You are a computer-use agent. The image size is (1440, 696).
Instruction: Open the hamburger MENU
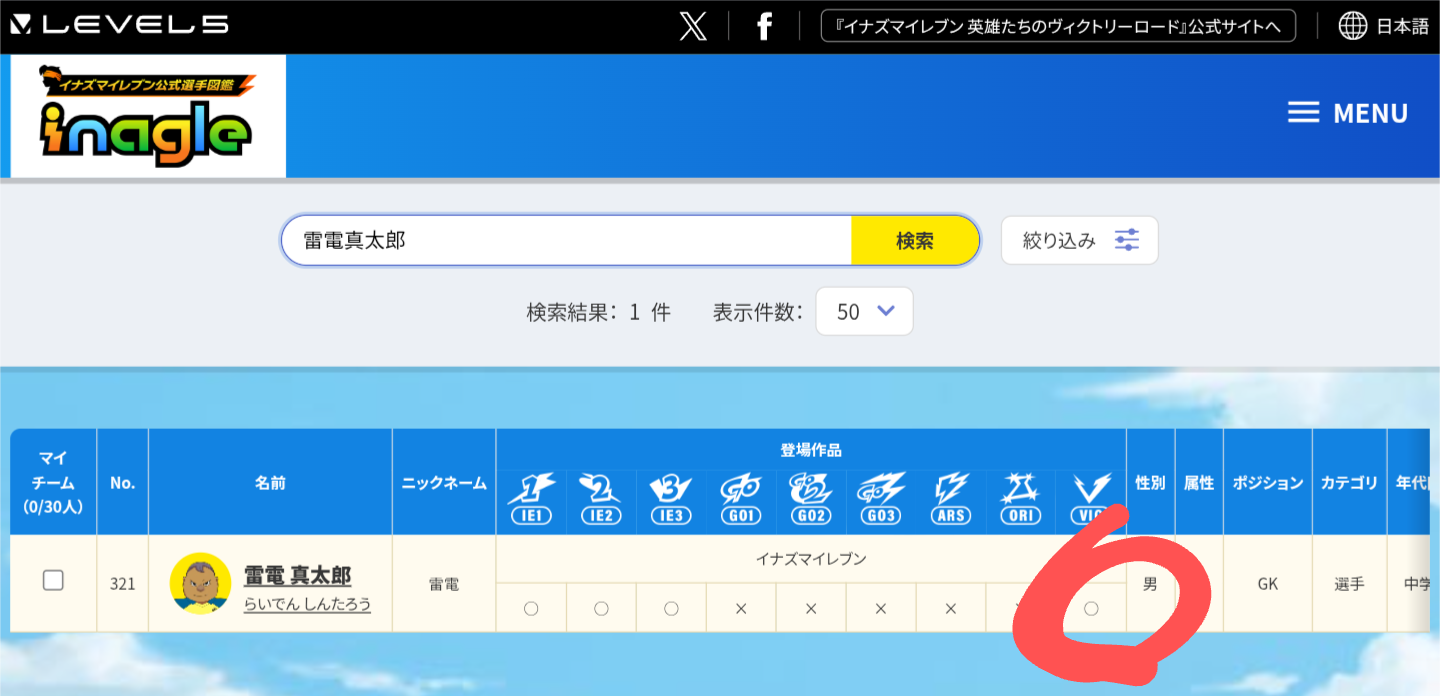[x=1347, y=113]
